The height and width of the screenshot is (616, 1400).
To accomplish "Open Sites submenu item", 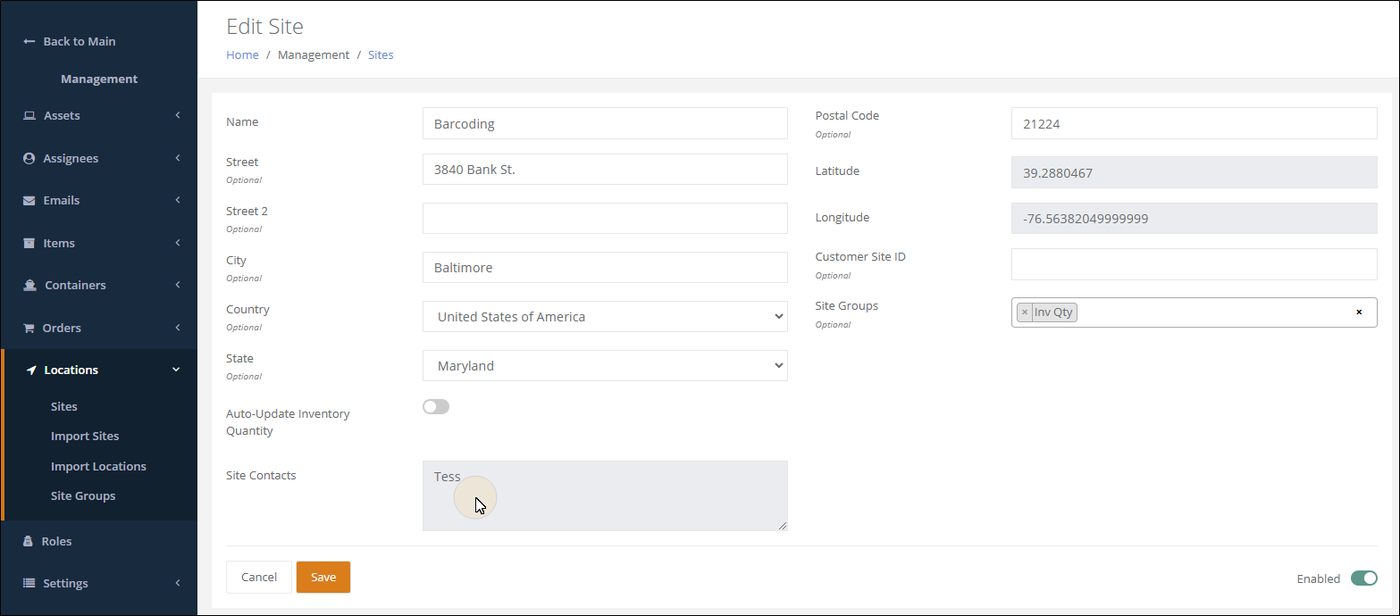I will (64, 407).
